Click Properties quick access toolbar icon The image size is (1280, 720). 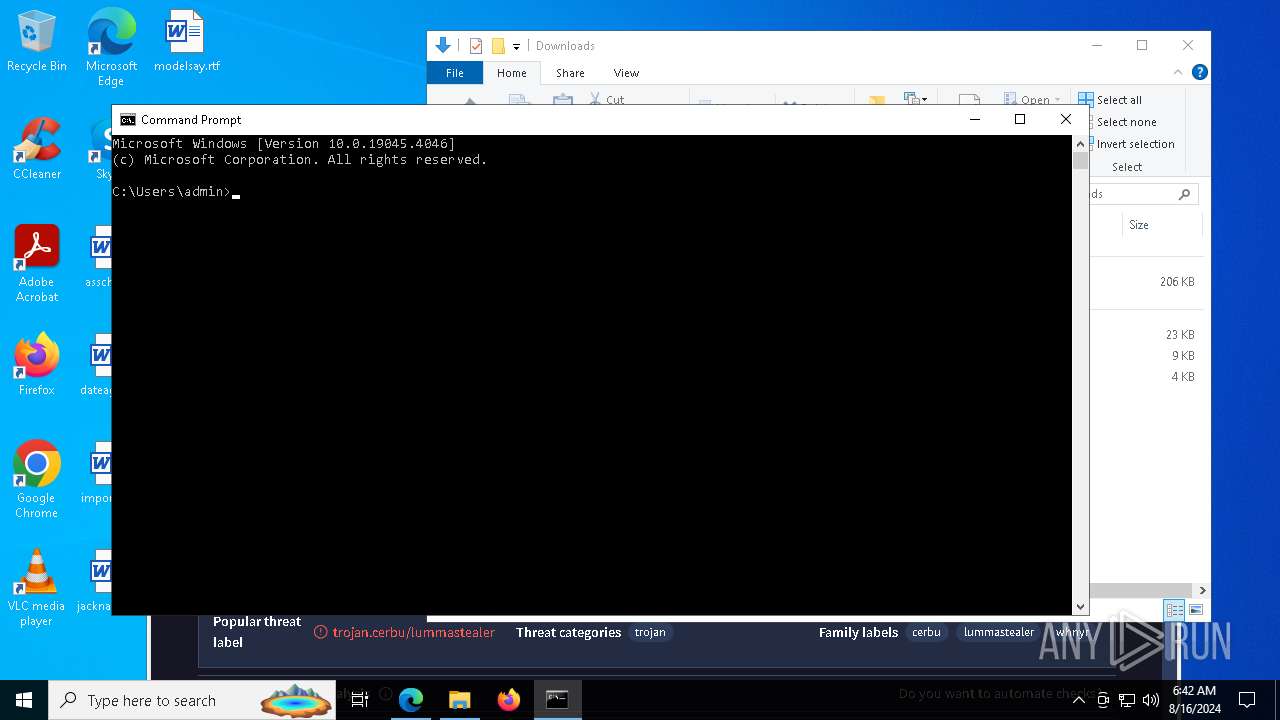tap(476, 46)
